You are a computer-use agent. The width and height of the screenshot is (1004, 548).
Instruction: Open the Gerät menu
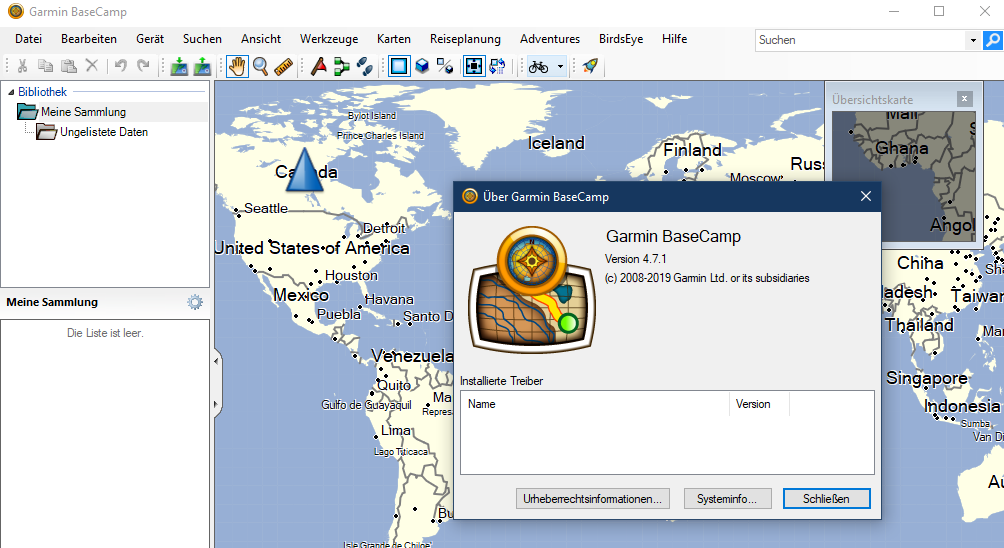point(150,39)
